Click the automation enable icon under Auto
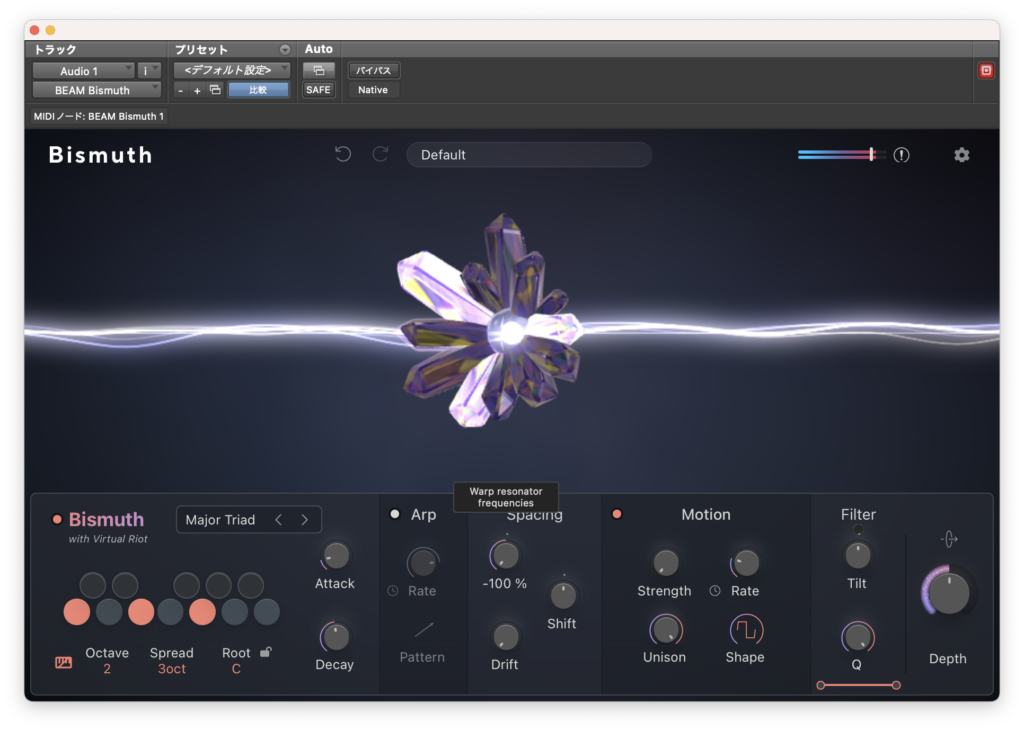The image size is (1024, 730). 319,71
